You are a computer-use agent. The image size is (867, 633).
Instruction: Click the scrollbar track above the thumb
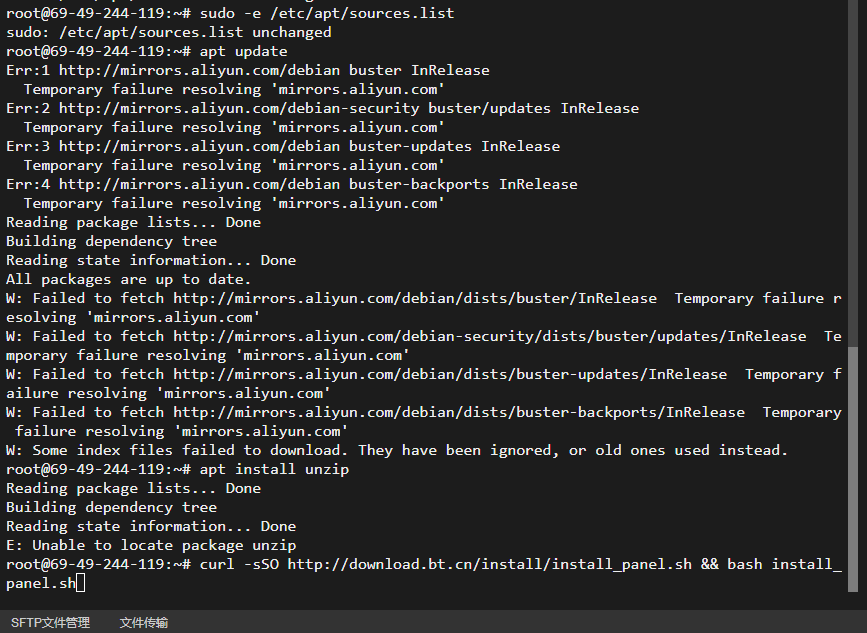point(853,173)
